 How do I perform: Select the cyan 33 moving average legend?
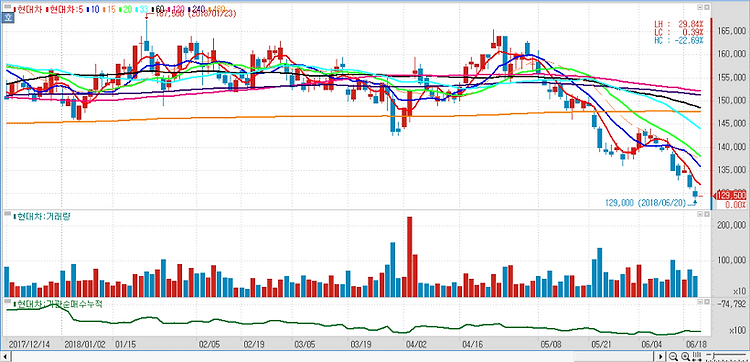point(142,10)
